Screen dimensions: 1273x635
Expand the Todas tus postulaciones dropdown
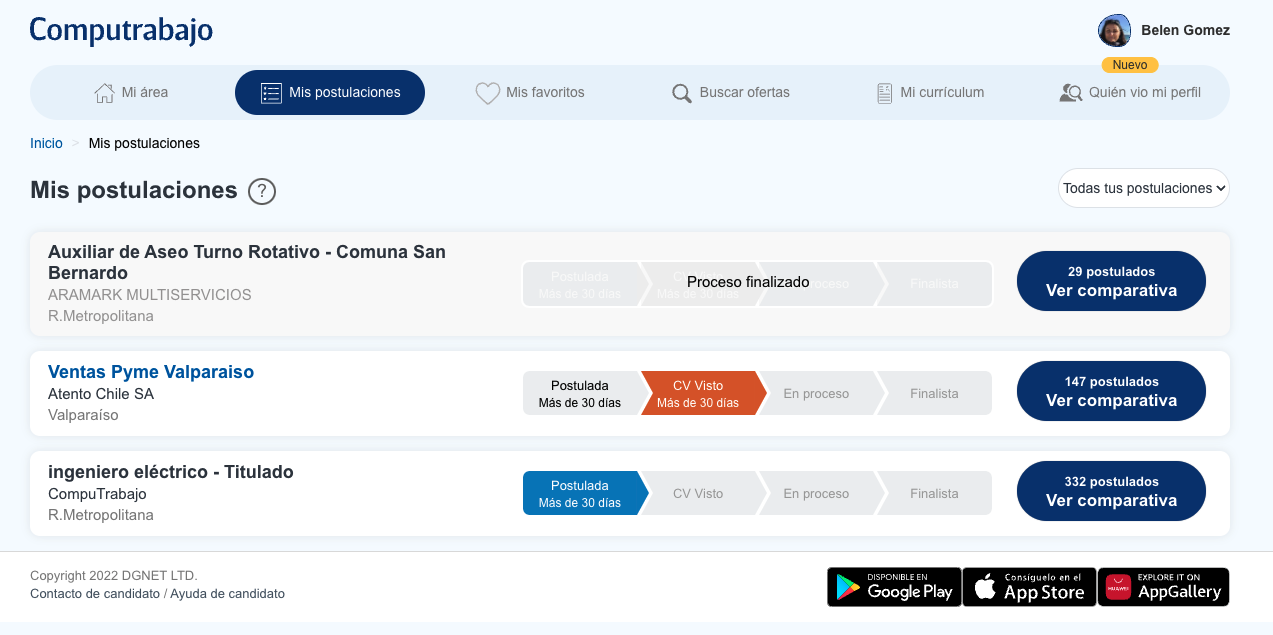pos(1143,188)
